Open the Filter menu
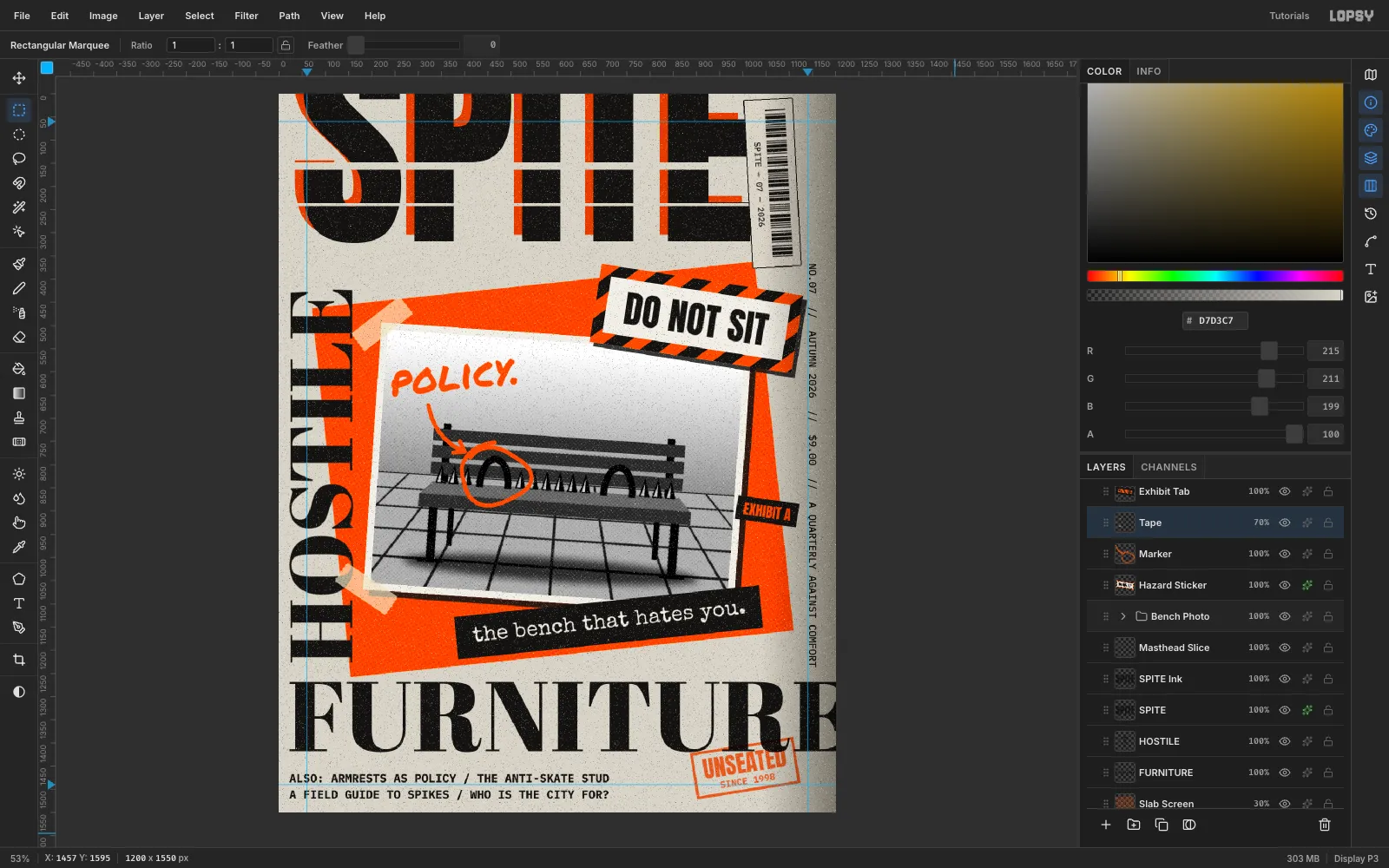The image size is (1389, 868). coord(247,16)
